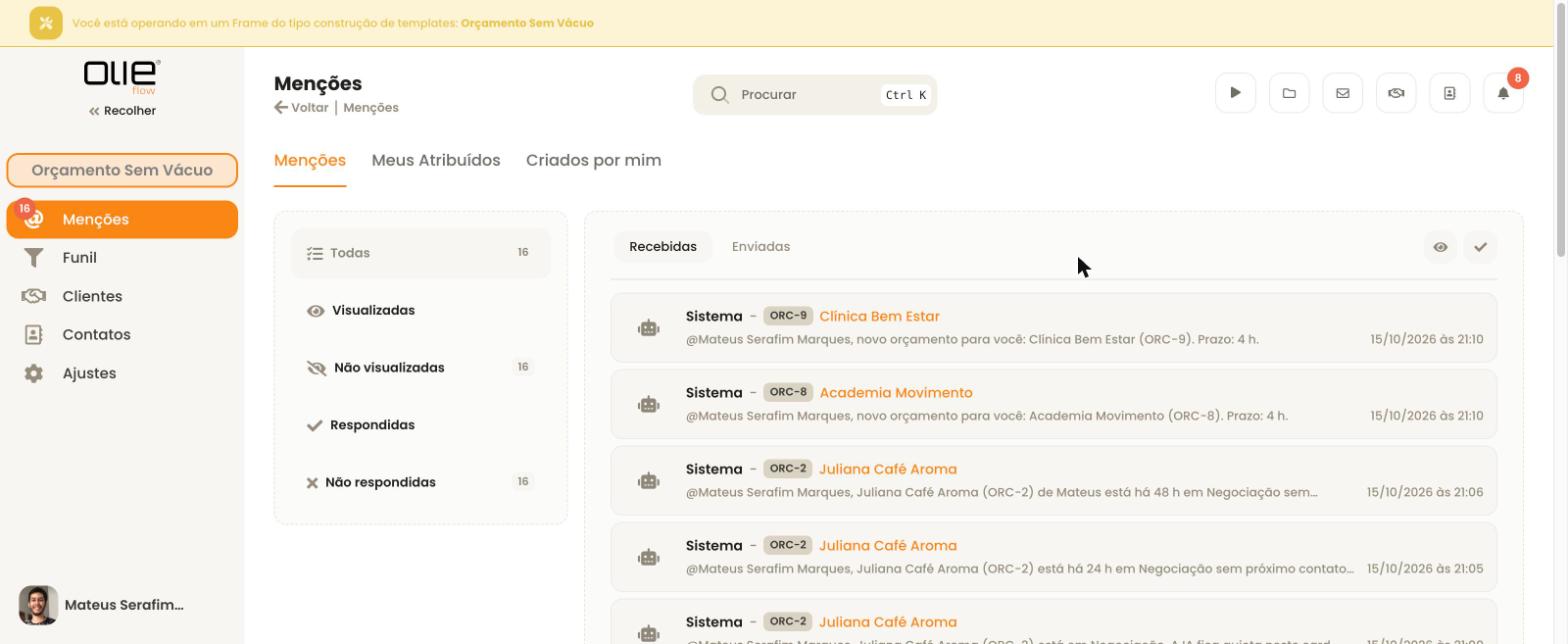
Task: Click the Funil funnel icon in sidebar
Action: 33,258
